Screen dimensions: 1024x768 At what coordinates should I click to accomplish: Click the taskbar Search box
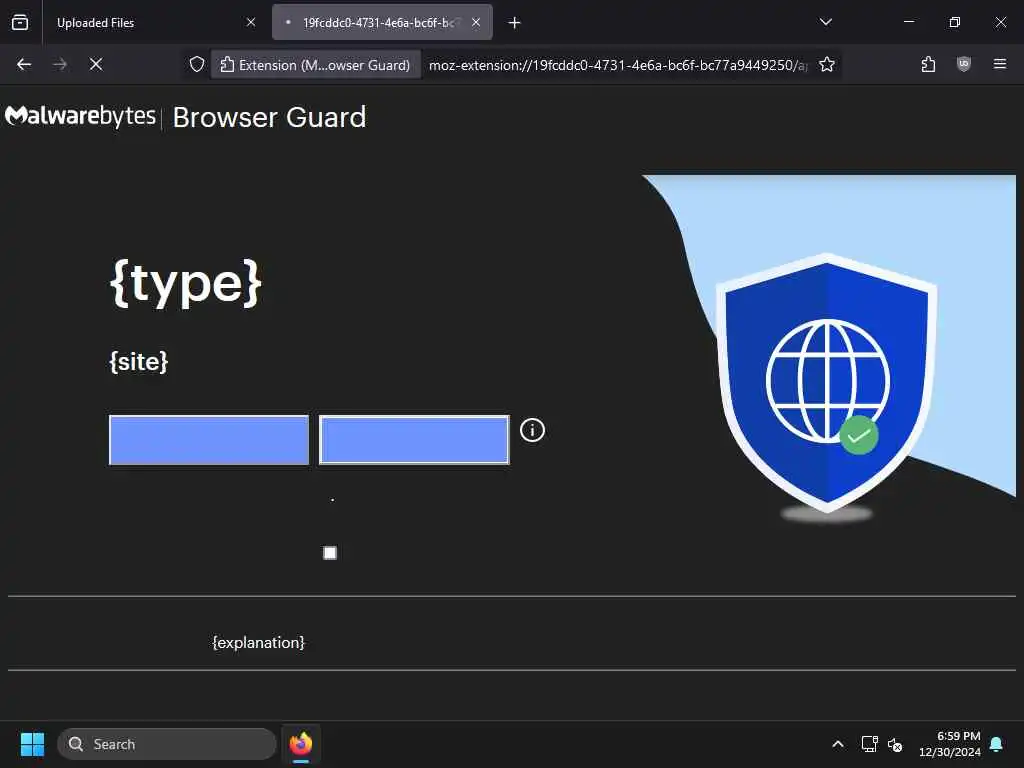[x=167, y=744]
